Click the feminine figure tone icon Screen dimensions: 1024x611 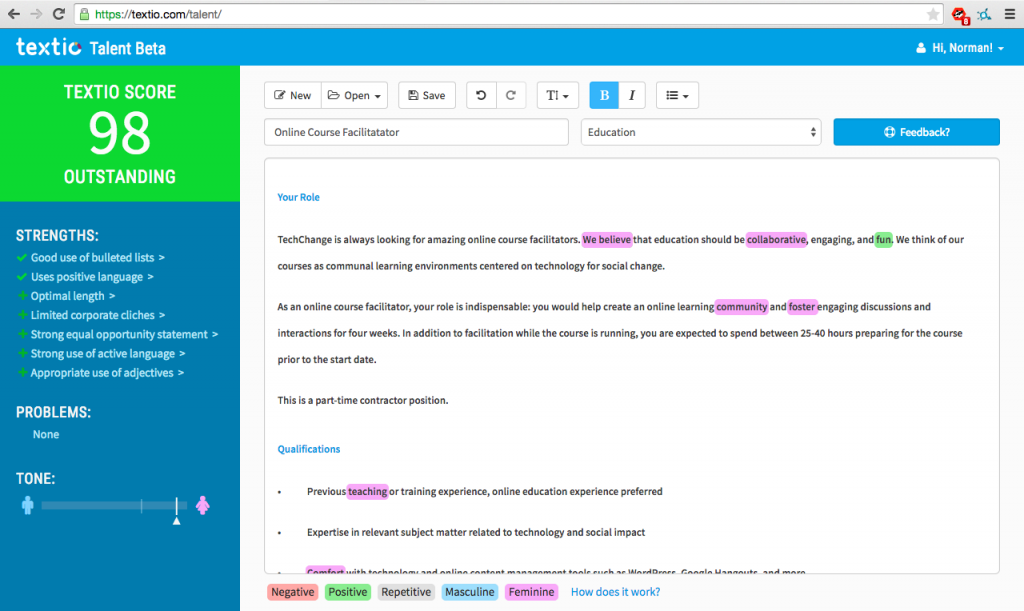(202, 505)
